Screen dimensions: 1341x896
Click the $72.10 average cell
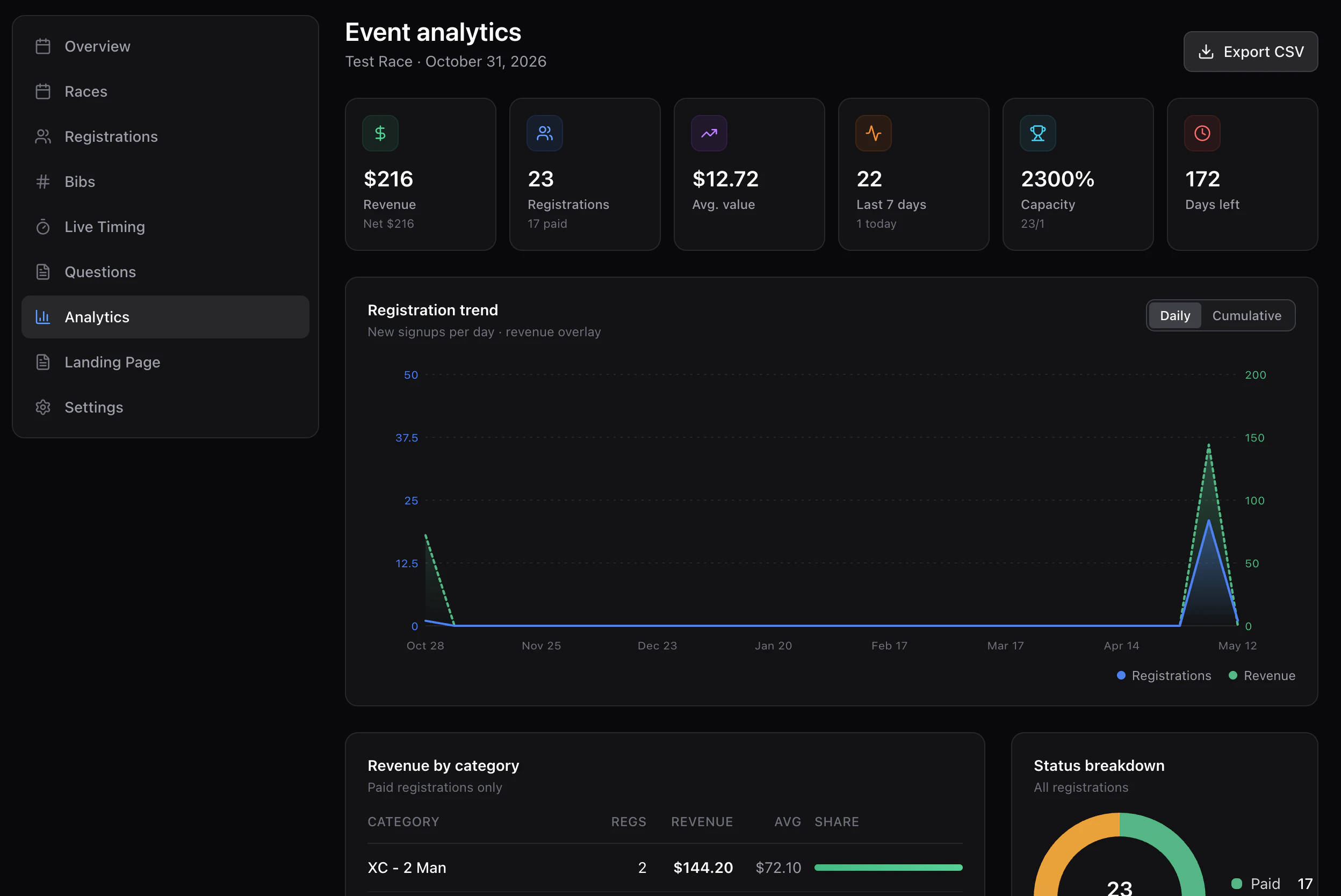pyautogui.click(x=777, y=868)
